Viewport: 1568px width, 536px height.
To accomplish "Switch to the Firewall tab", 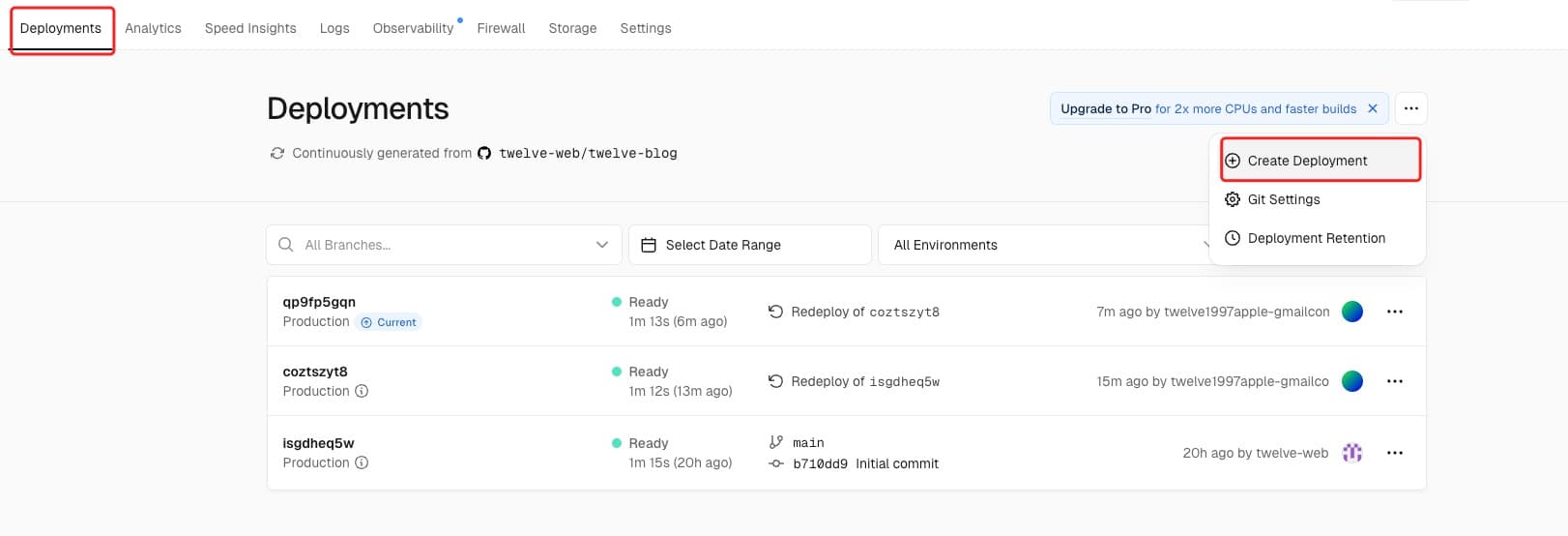I will pos(501,28).
